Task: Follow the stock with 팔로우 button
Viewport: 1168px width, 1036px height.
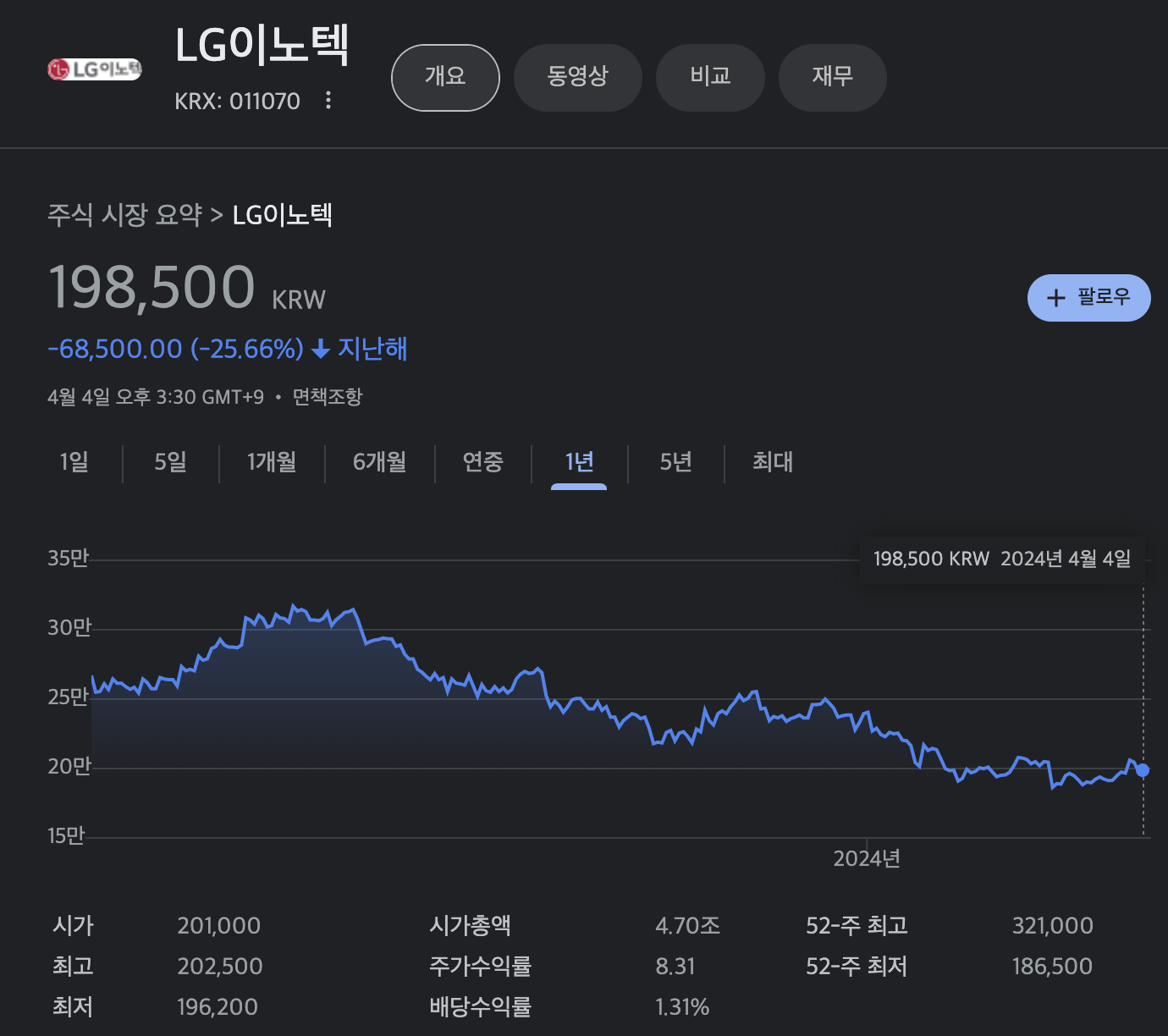Action: click(1088, 298)
